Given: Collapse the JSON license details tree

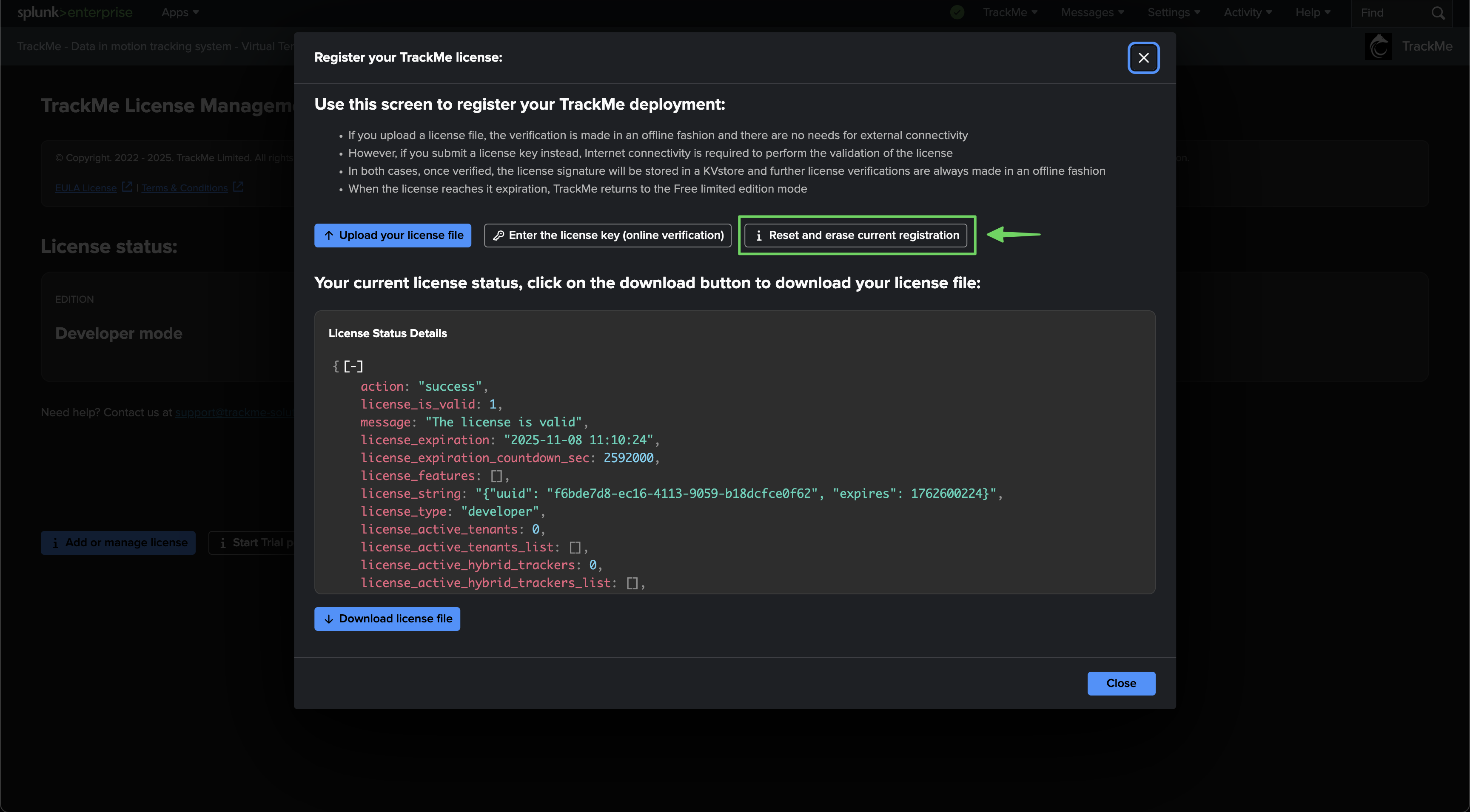Looking at the screenshot, I should click(x=353, y=366).
